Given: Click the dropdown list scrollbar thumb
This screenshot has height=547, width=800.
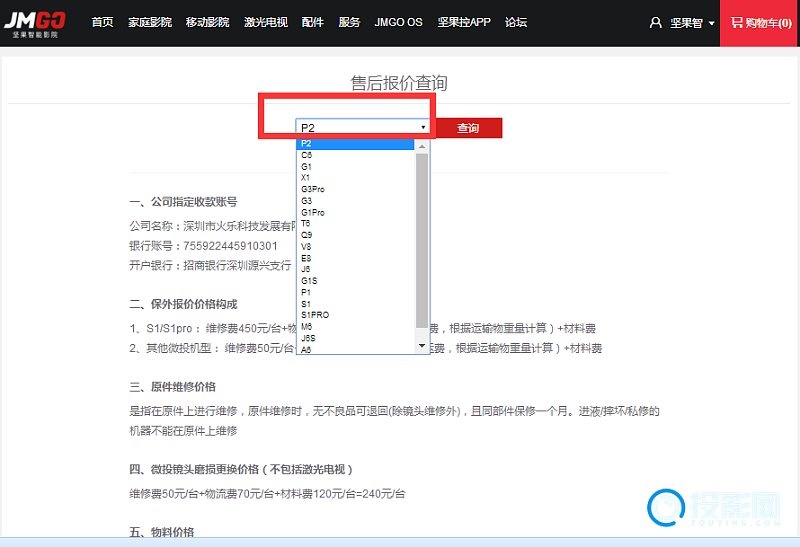Looking at the screenshot, I should pyautogui.click(x=422, y=240).
